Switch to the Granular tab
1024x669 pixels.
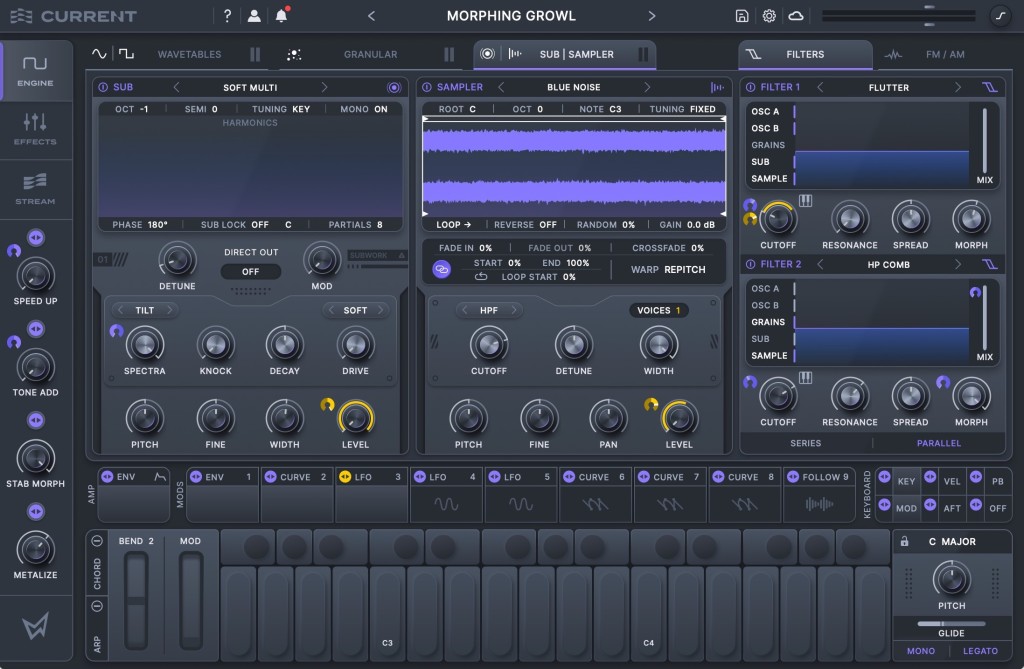click(x=370, y=54)
